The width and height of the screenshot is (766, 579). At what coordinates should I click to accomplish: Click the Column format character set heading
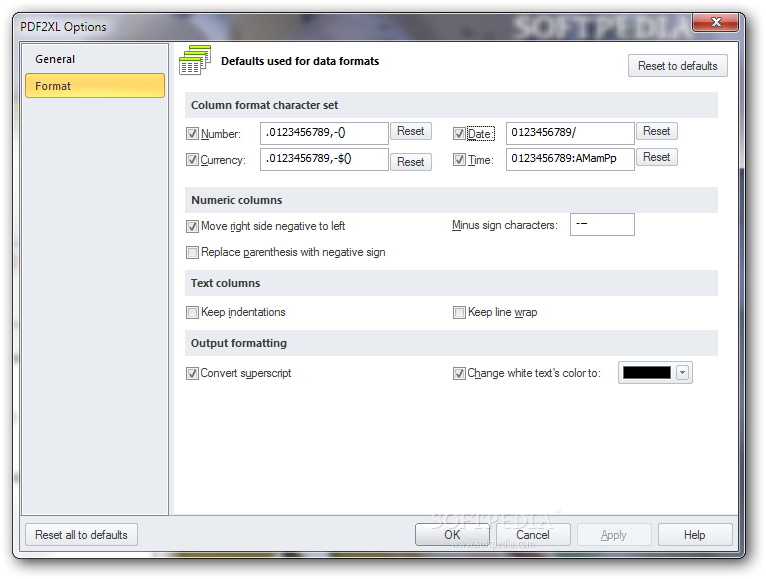coord(264,105)
